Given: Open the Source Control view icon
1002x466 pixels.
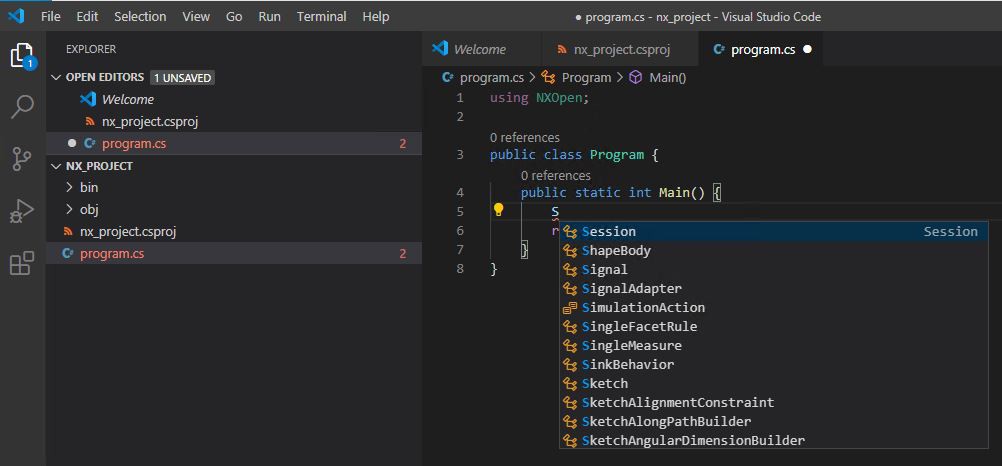Looking at the screenshot, I should tap(22, 159).
